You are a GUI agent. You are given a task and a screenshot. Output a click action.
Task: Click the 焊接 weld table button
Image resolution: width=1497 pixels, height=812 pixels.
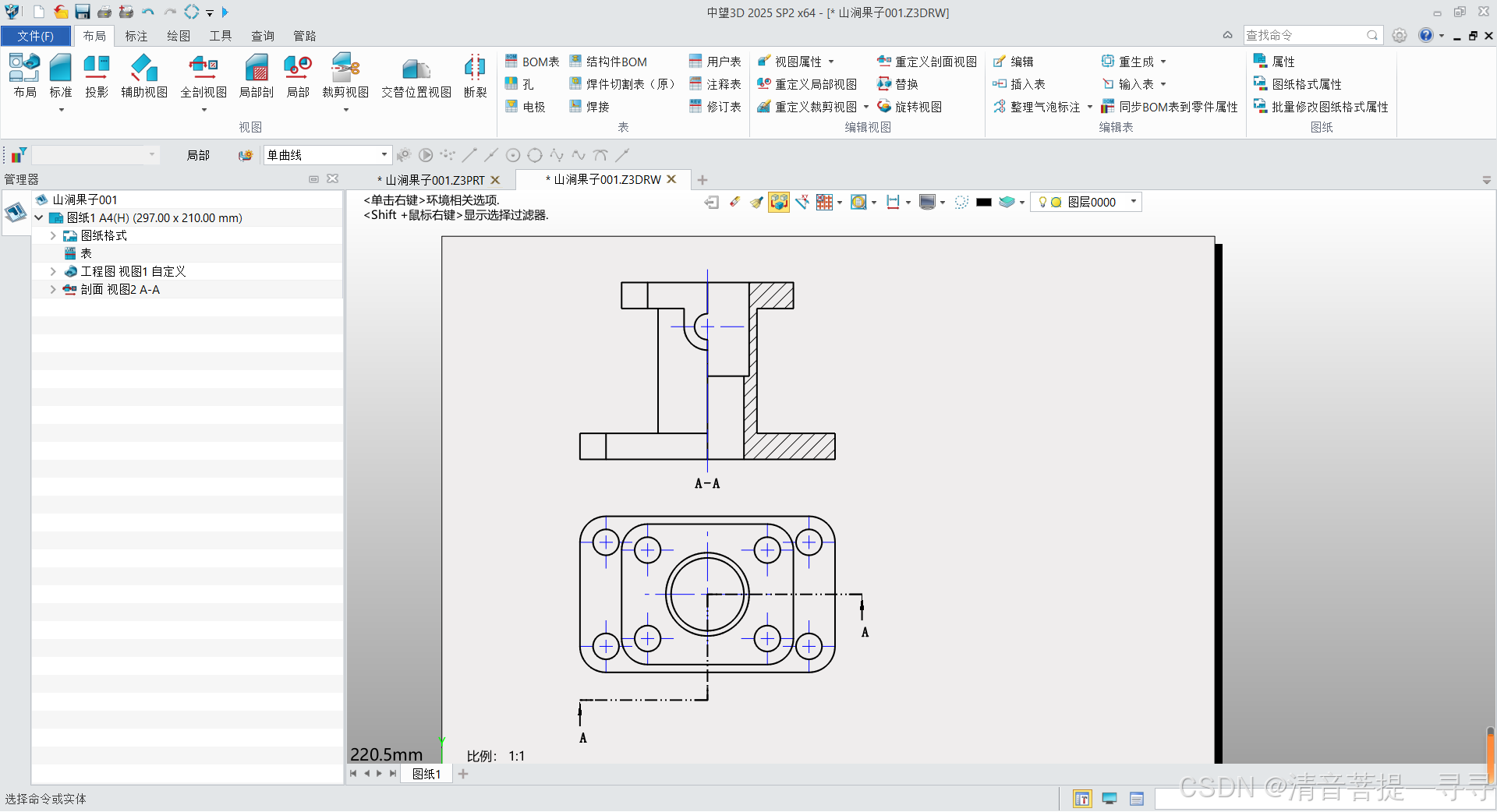pyautogui.click(x=589, y=107)
